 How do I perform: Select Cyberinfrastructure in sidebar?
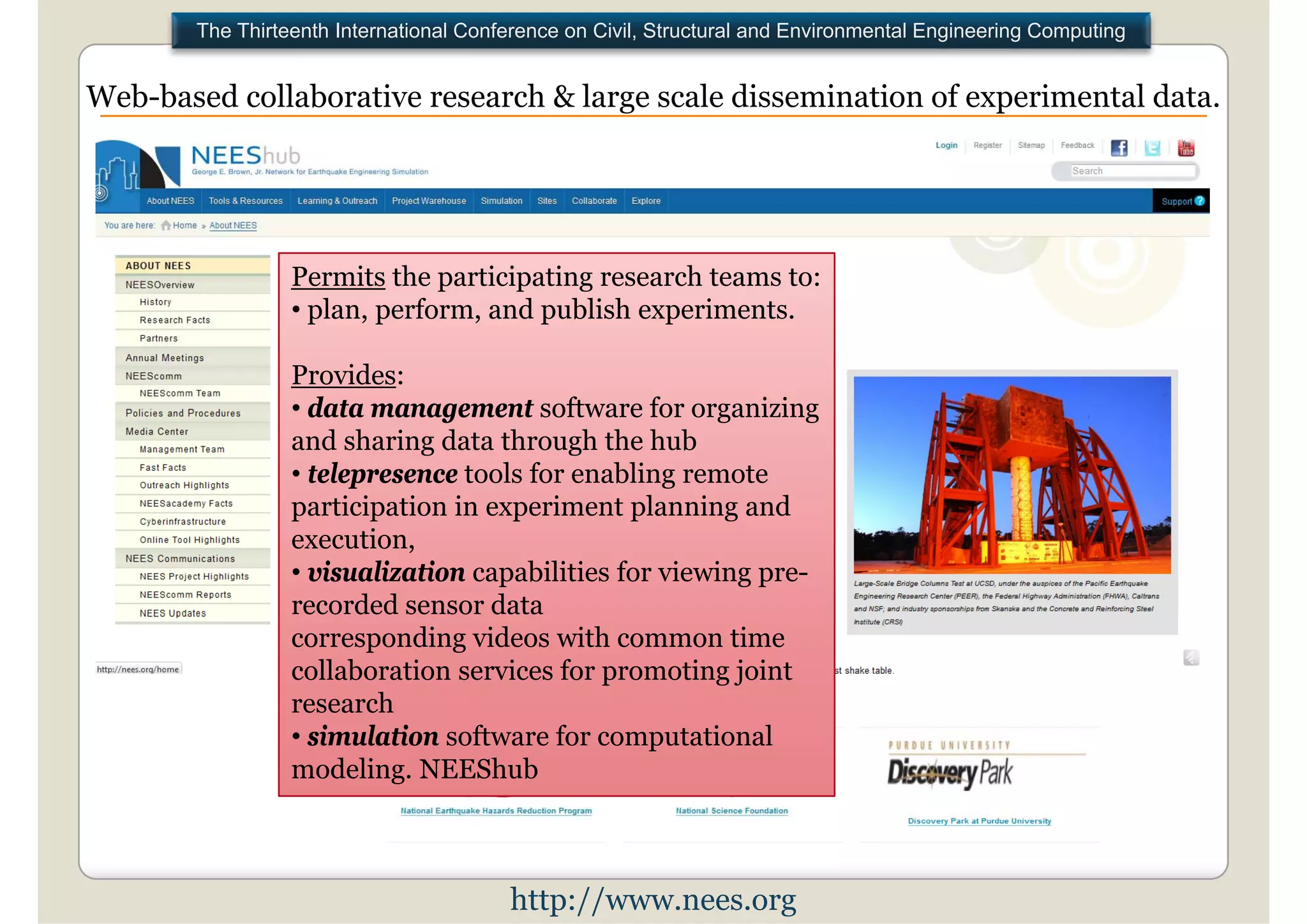point(193,521)
